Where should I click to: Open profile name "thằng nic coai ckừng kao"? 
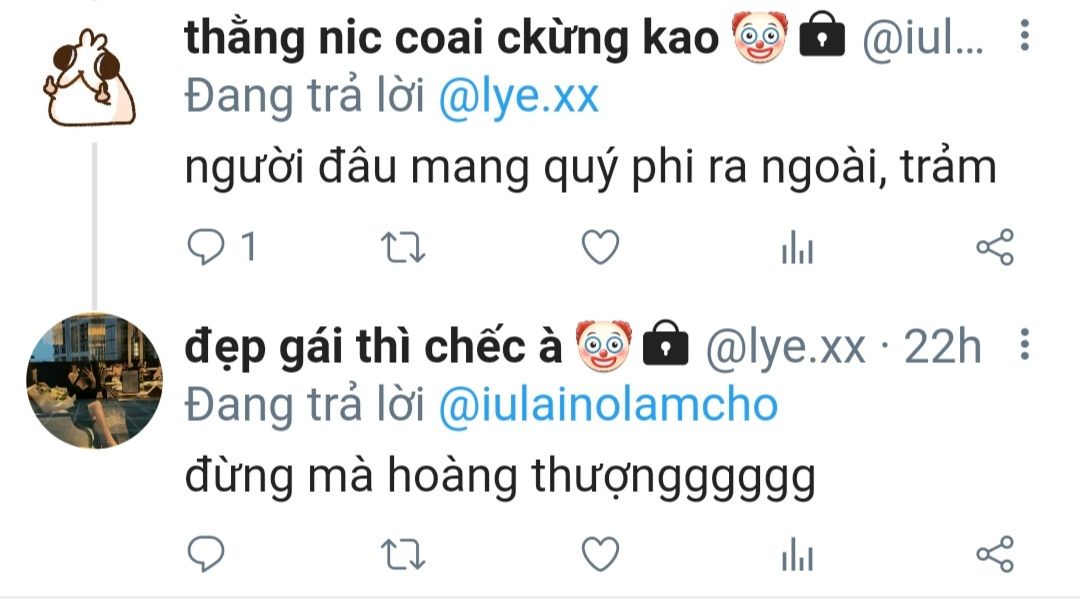(x=452, y=37)
